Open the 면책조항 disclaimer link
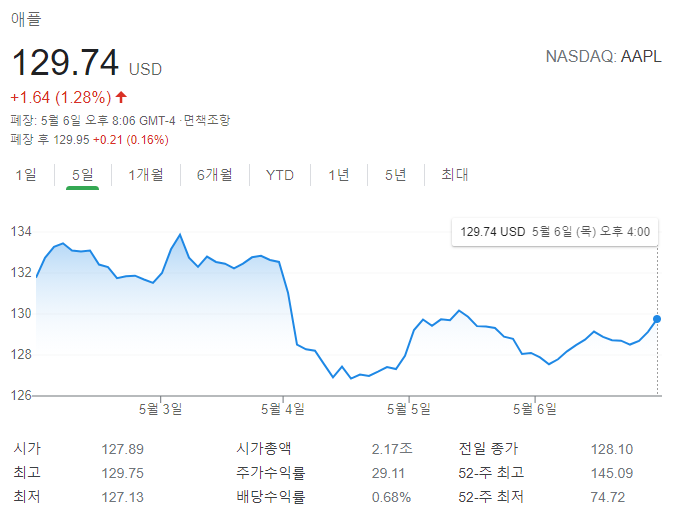This screenshot has height=527, width=677. [x=207, y=120]
